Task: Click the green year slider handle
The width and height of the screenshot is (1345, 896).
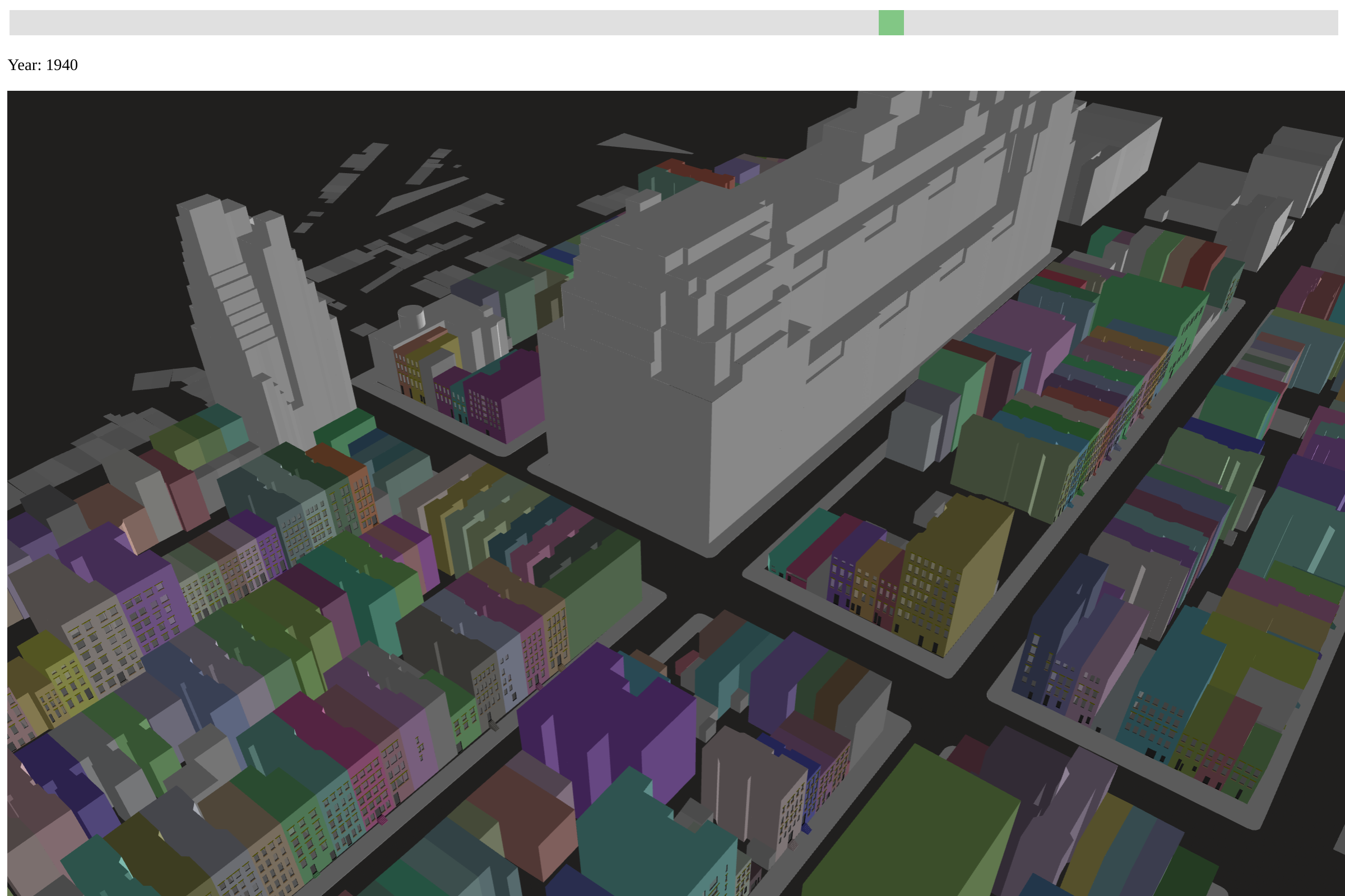Action: (891, 23)
